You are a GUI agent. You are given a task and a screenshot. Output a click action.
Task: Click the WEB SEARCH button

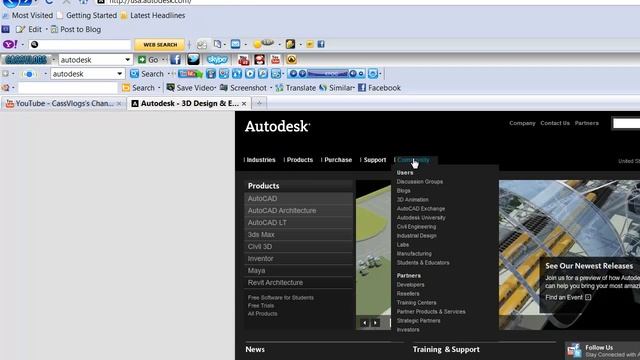(x=160, y=44)
